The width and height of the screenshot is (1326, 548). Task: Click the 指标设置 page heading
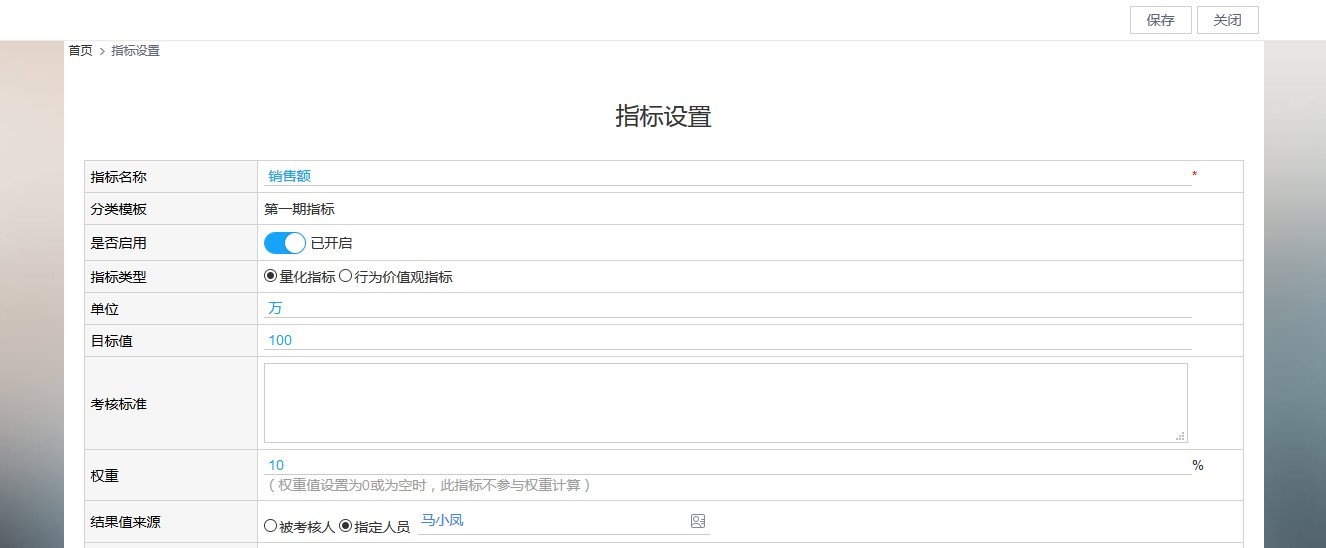pos(663,116)
